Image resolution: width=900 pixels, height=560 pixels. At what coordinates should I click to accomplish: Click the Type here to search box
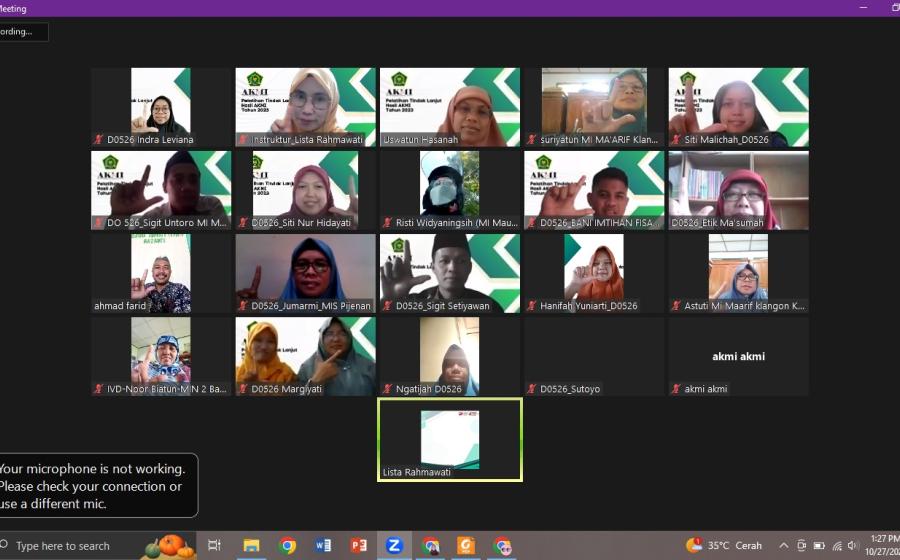(x=70, y=546)
